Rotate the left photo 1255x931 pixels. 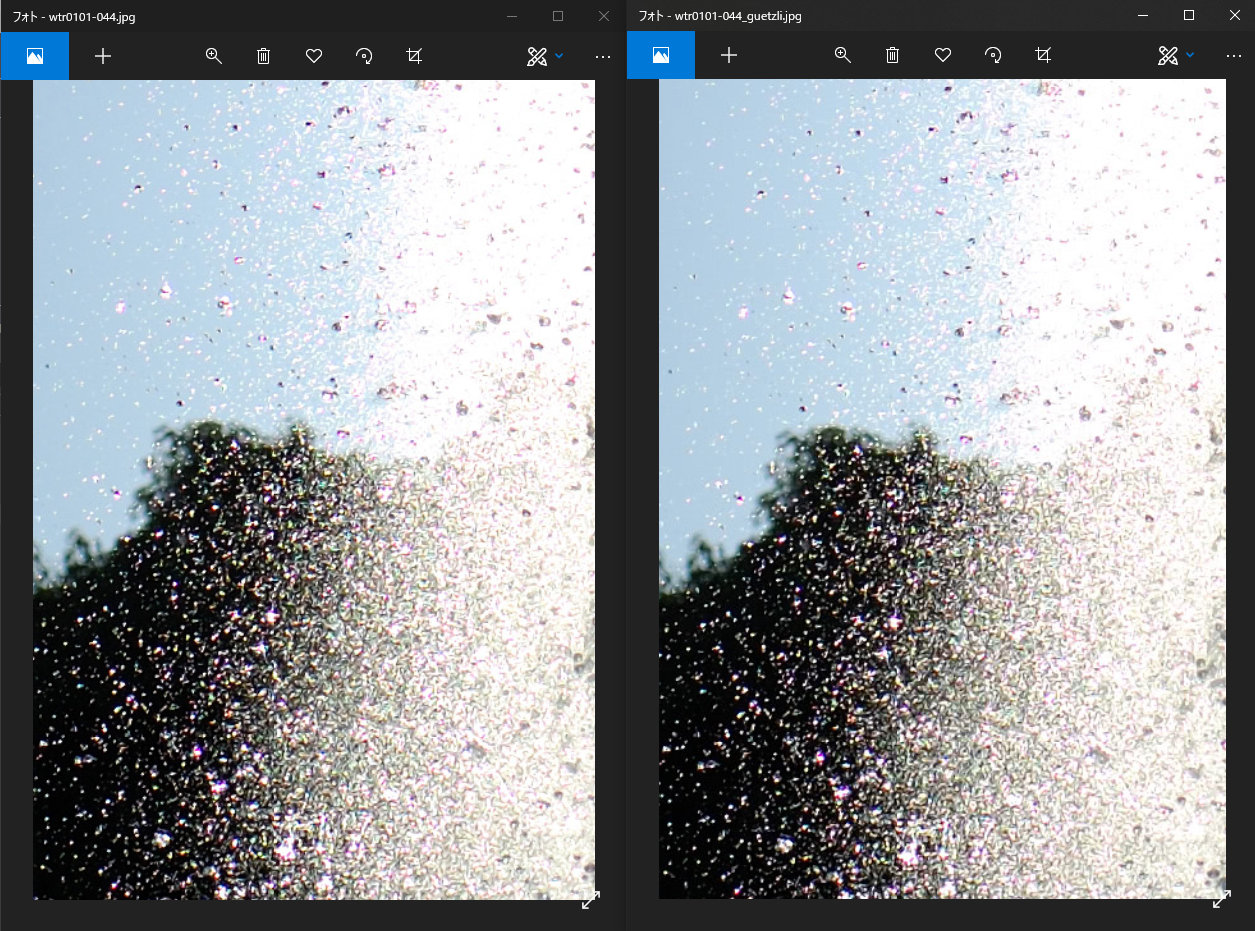point(364,56)
